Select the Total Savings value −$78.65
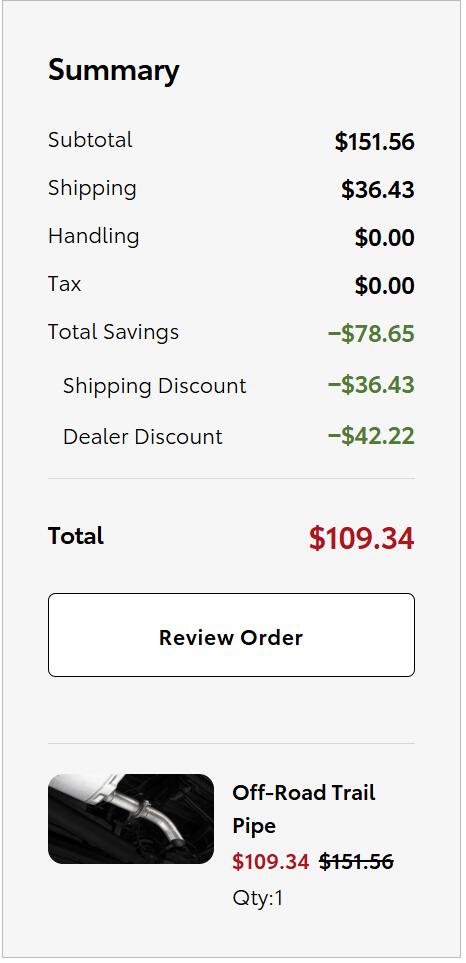 pyautogui.click(x=371, y=333)
